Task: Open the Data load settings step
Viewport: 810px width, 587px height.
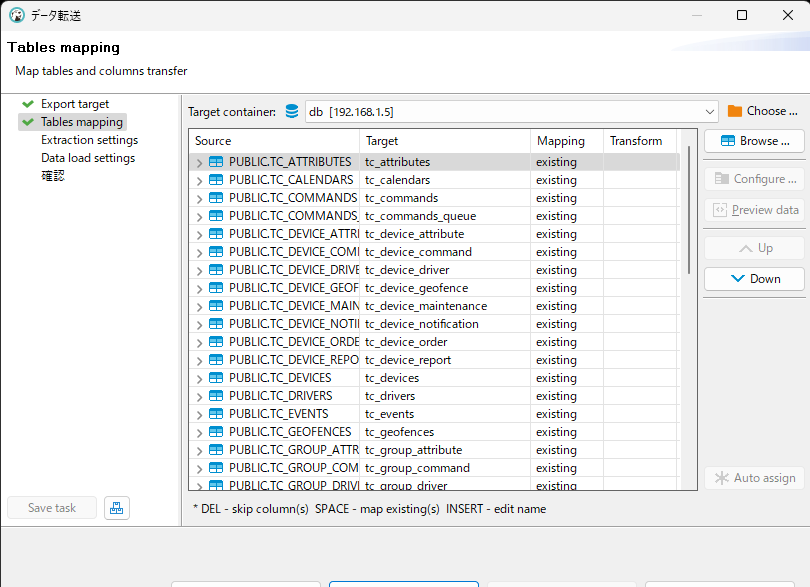Action: [x=88, y=158]
